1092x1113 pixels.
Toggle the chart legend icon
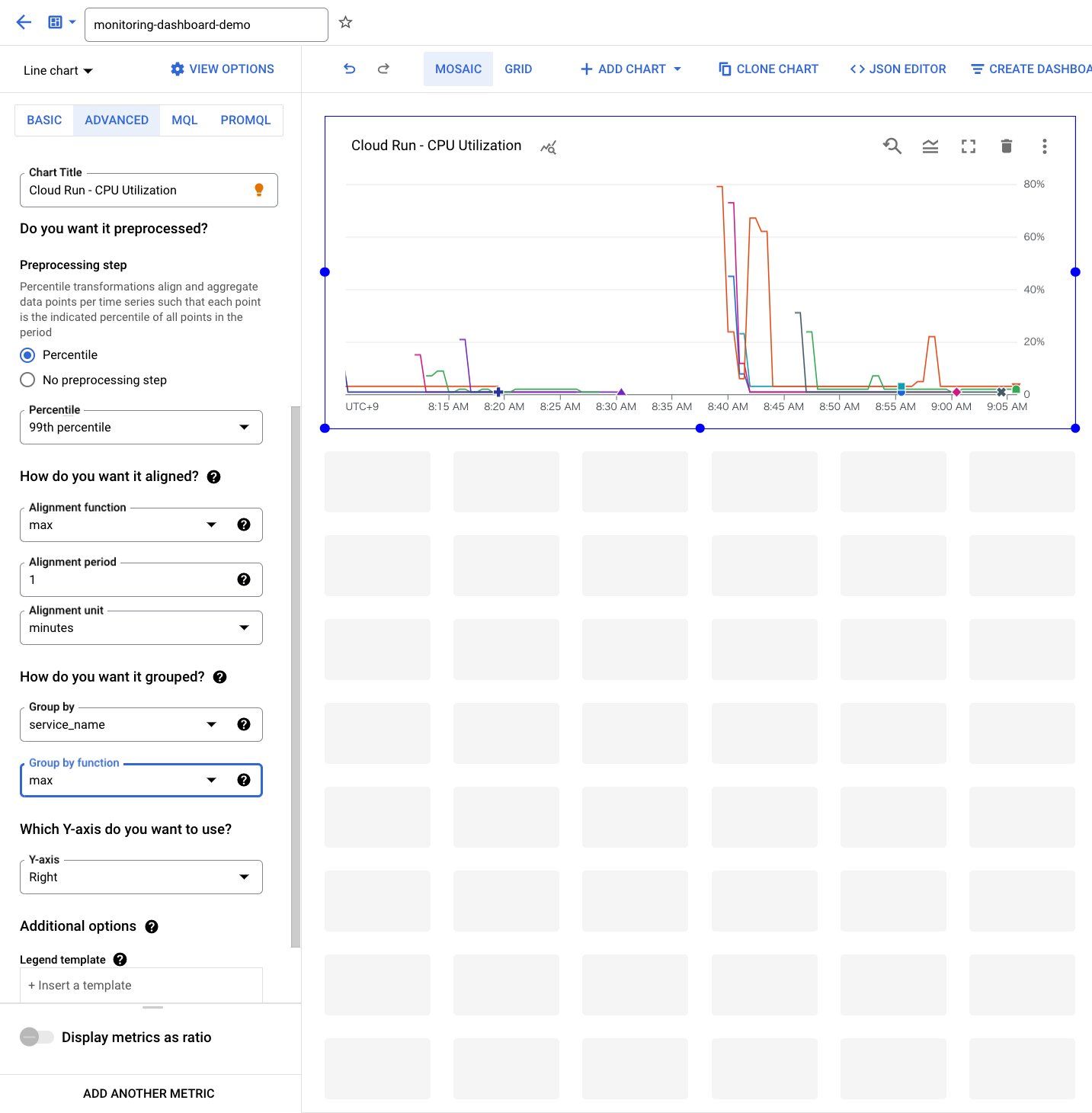coord(930,146)
